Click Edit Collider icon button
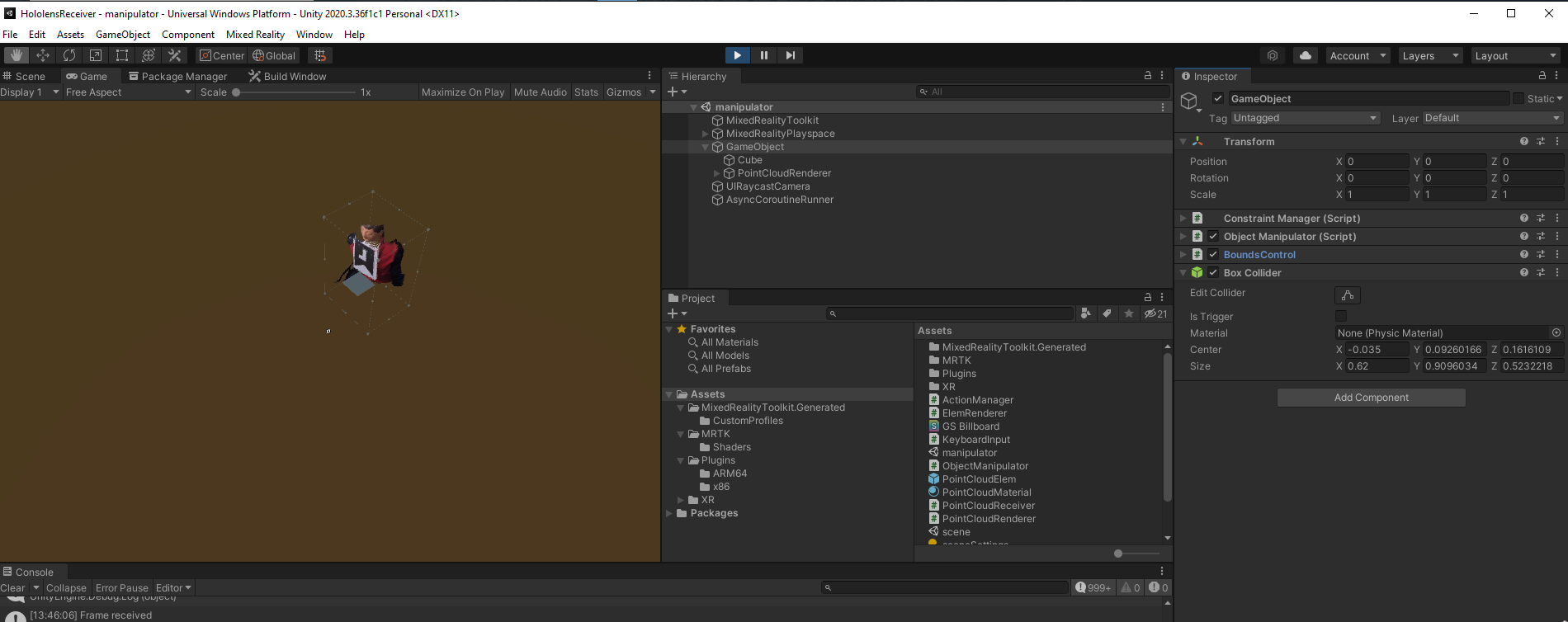The height and width of the screenshot is (622, 1568). coord(1348,295)
